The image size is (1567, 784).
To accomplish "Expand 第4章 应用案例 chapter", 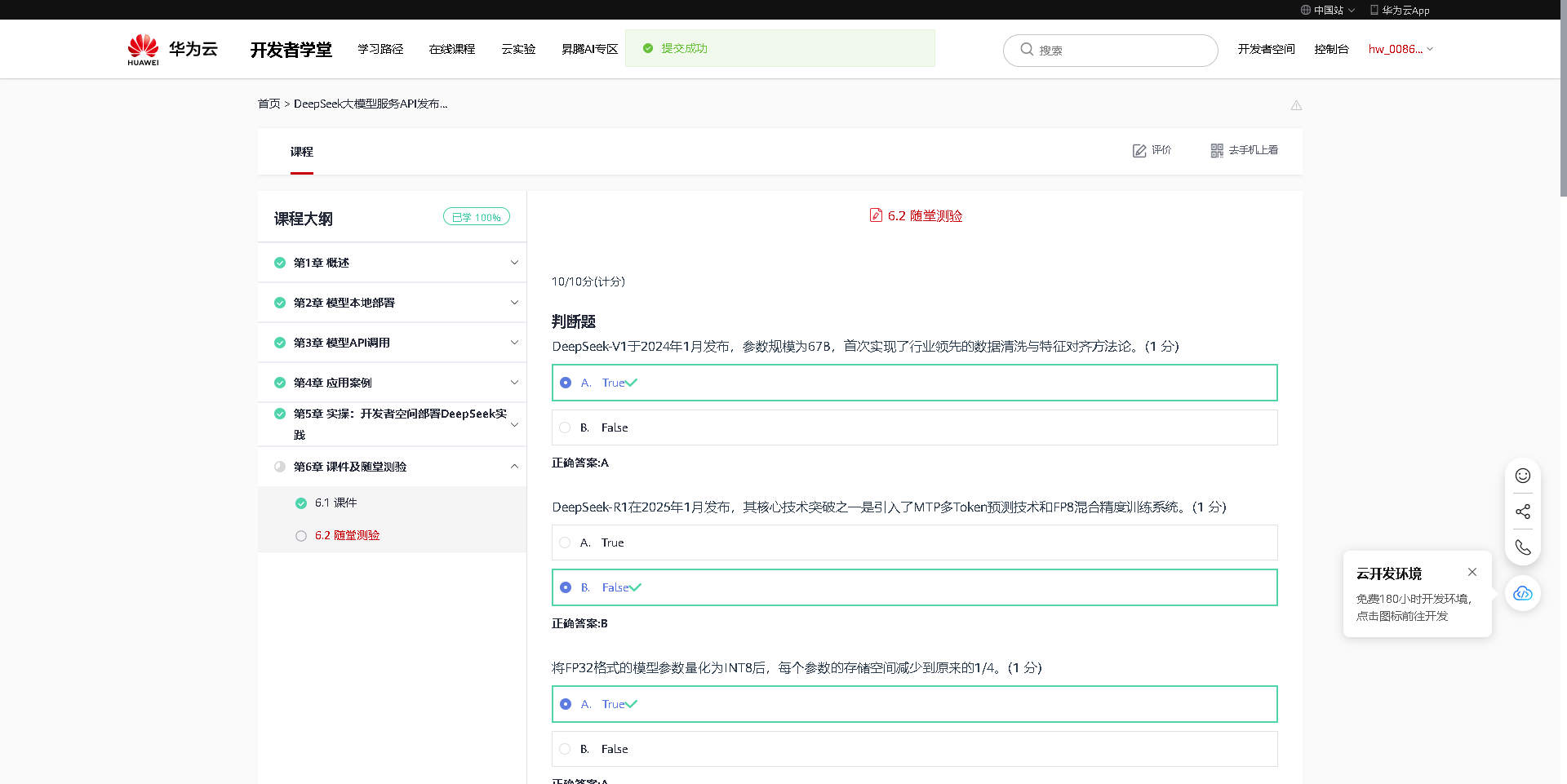I will [x=514, y=383].
